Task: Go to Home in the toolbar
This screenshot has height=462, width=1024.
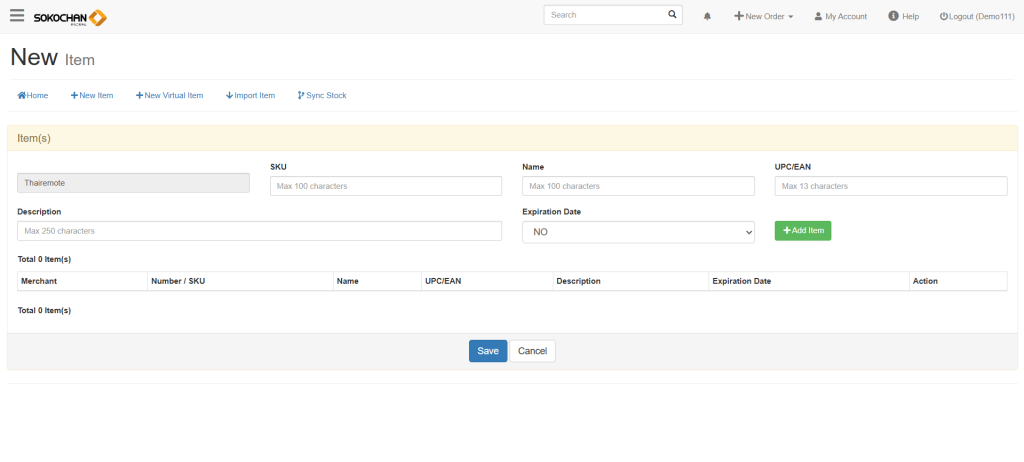Action: pyautogui.click(x=33, y=96)
